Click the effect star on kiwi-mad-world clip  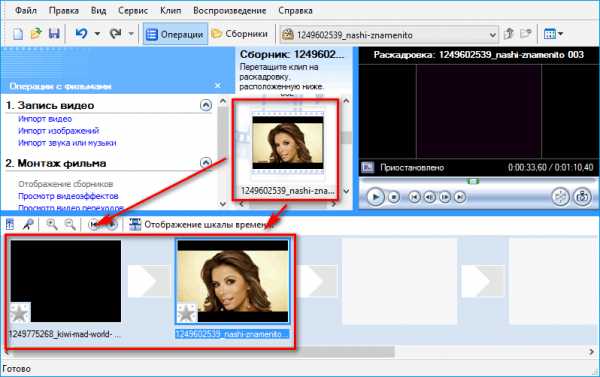coord(20,313)
